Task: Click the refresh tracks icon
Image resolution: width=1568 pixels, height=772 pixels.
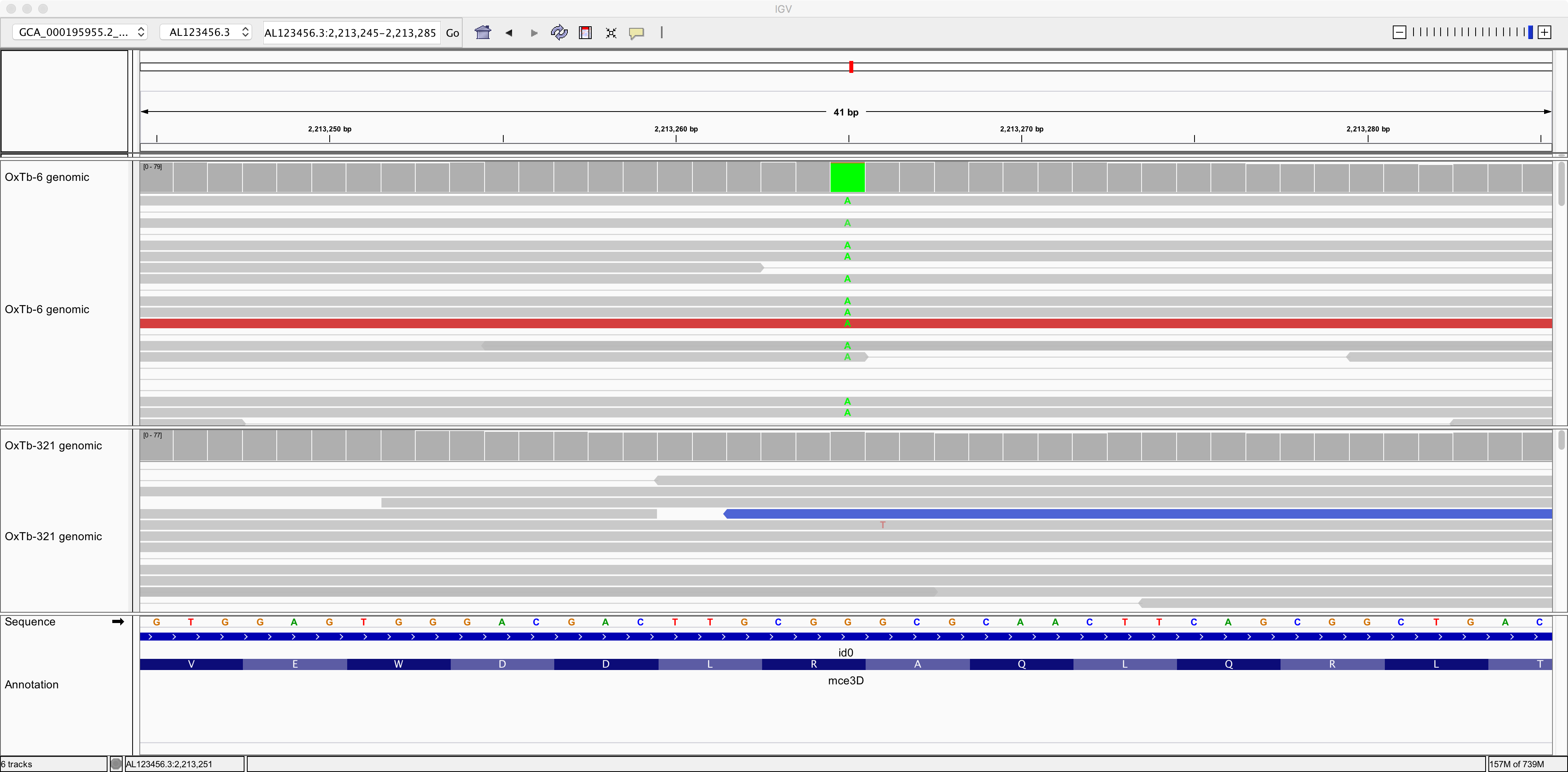Action: [x=559, y=32]
